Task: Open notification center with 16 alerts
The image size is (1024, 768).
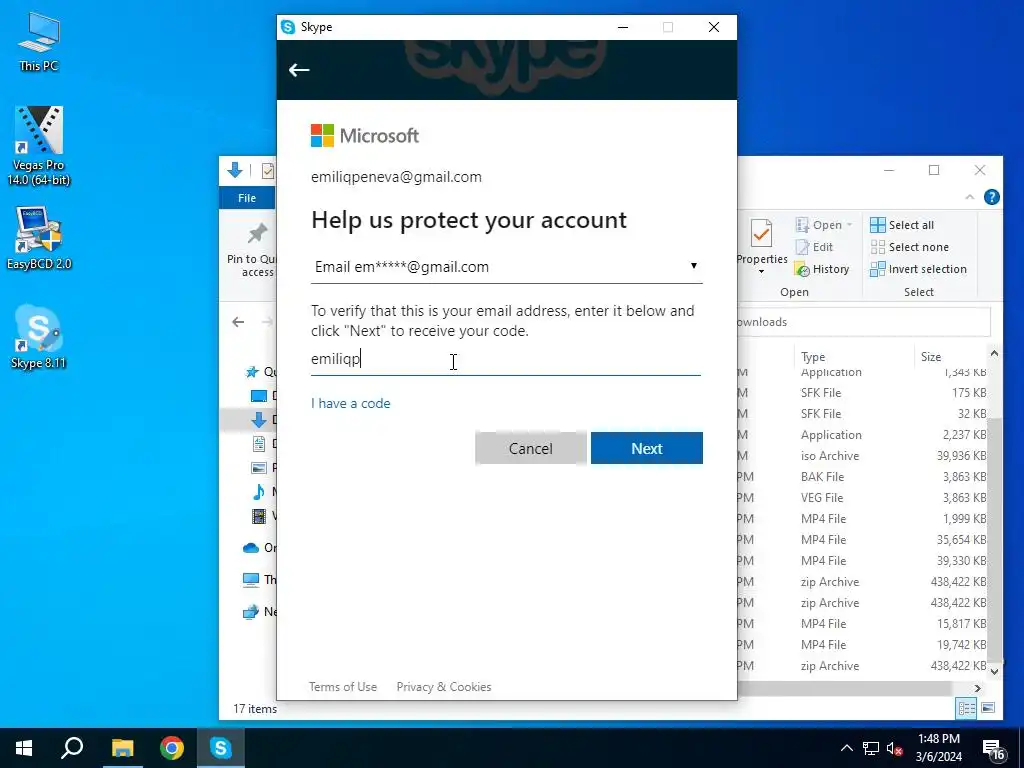Action: (x=993, y=750)
